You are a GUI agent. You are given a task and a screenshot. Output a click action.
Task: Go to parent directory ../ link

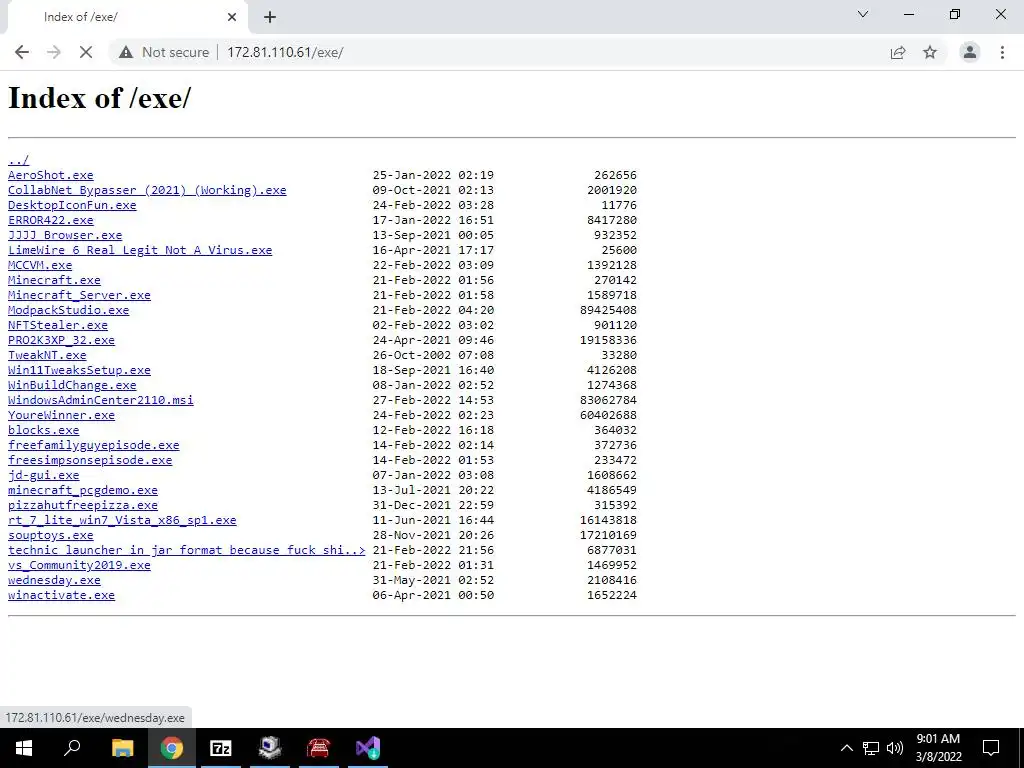[x=18, y=160]
